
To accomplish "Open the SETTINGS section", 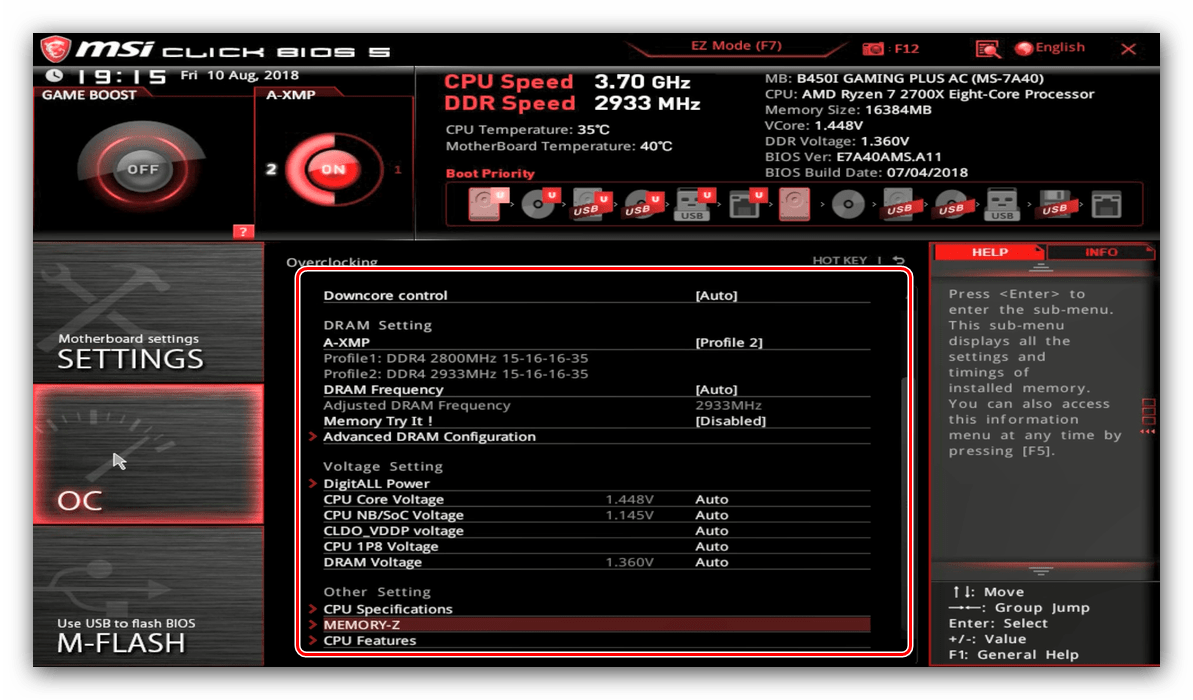I will click(148, 311).
